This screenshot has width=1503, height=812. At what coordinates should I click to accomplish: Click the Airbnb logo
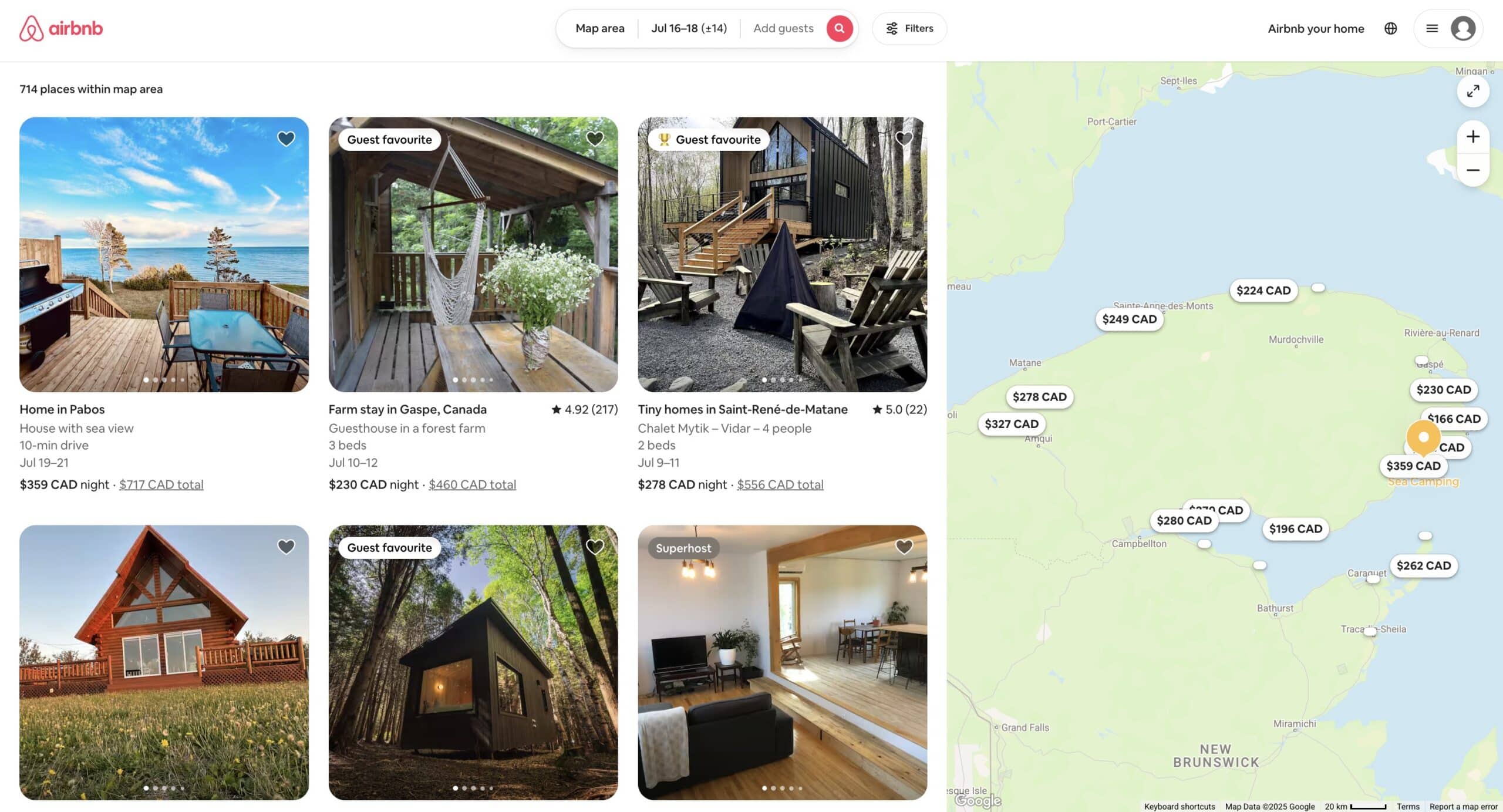[61, 28]
